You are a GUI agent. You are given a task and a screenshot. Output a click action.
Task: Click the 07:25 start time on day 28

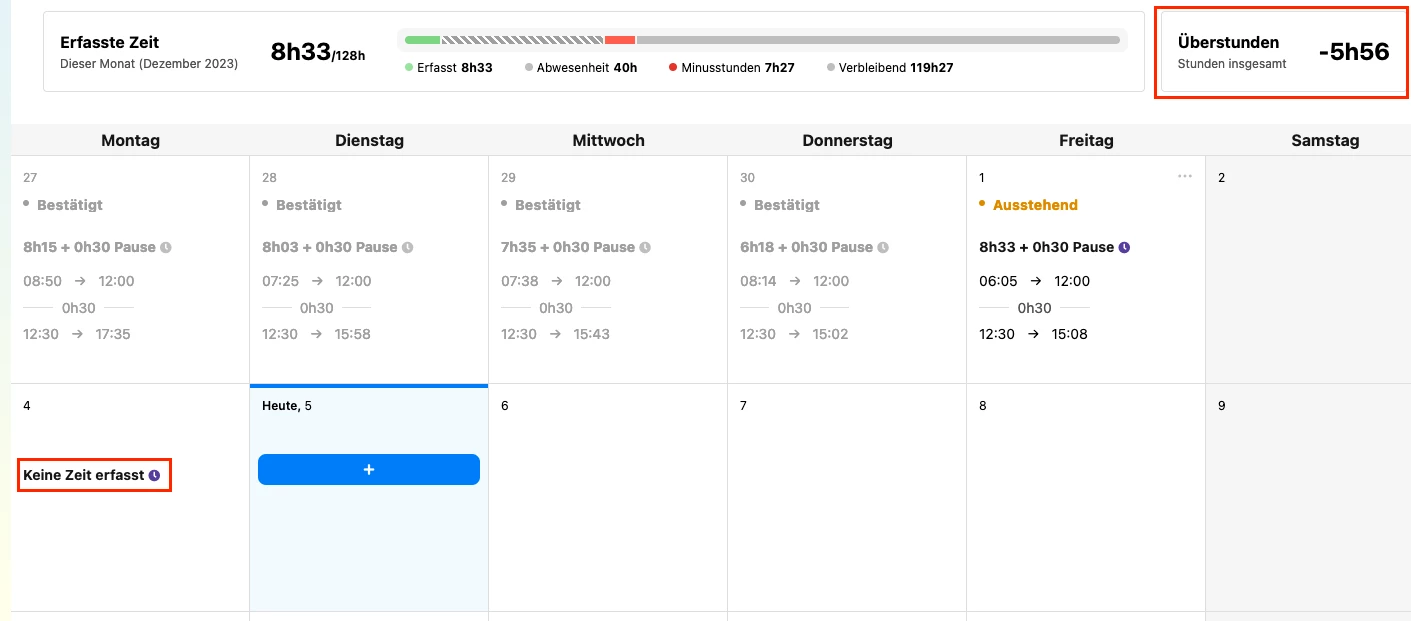click(281, 281)
